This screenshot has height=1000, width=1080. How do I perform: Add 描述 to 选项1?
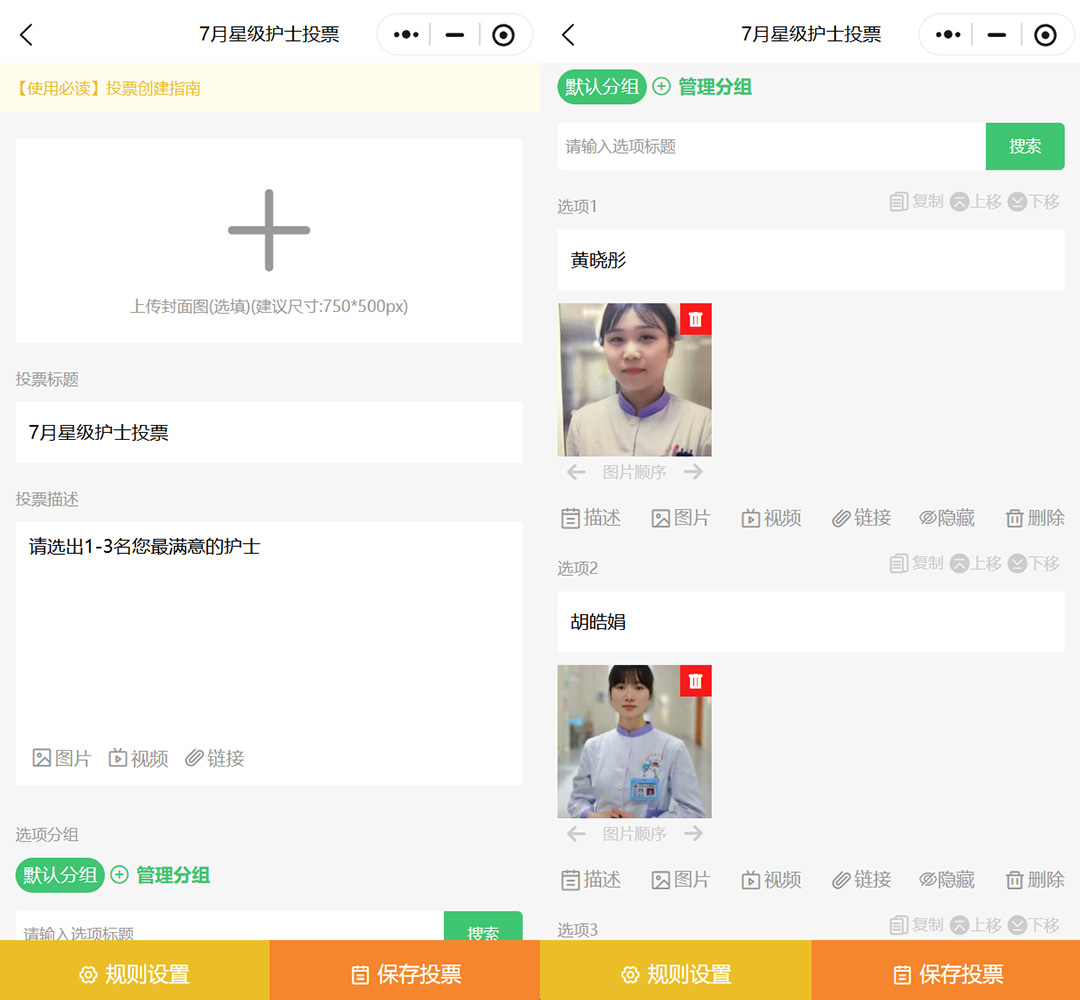pos(591,518)
